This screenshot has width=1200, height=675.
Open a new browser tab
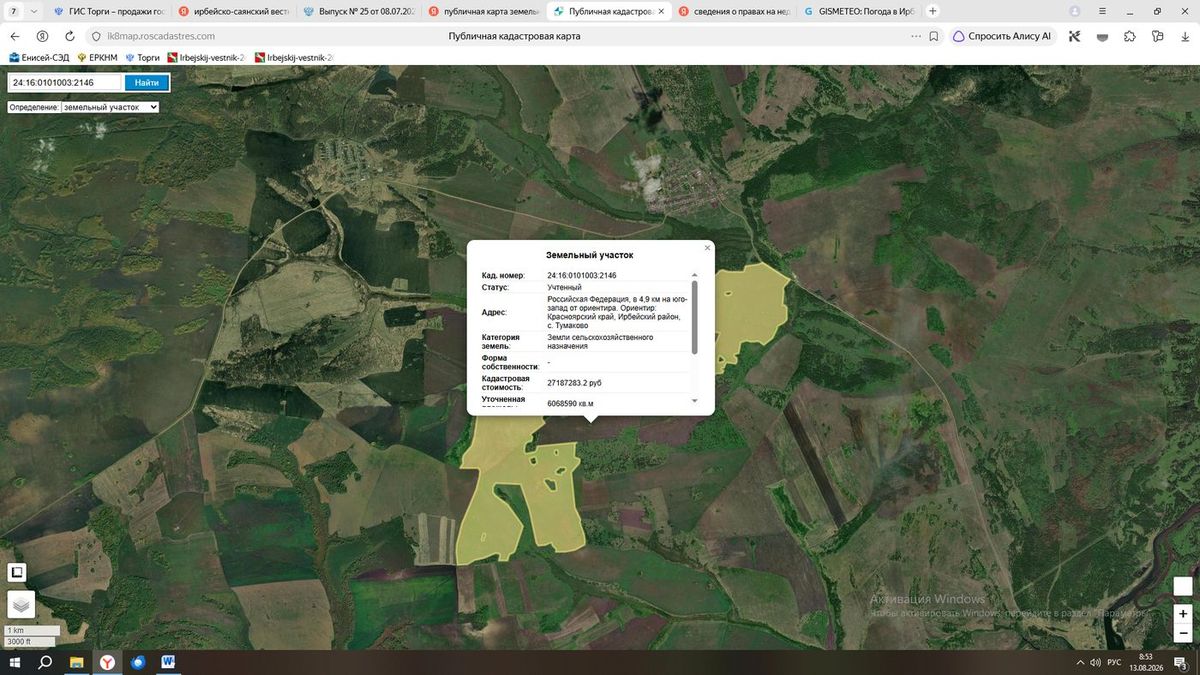click(933, 11)
